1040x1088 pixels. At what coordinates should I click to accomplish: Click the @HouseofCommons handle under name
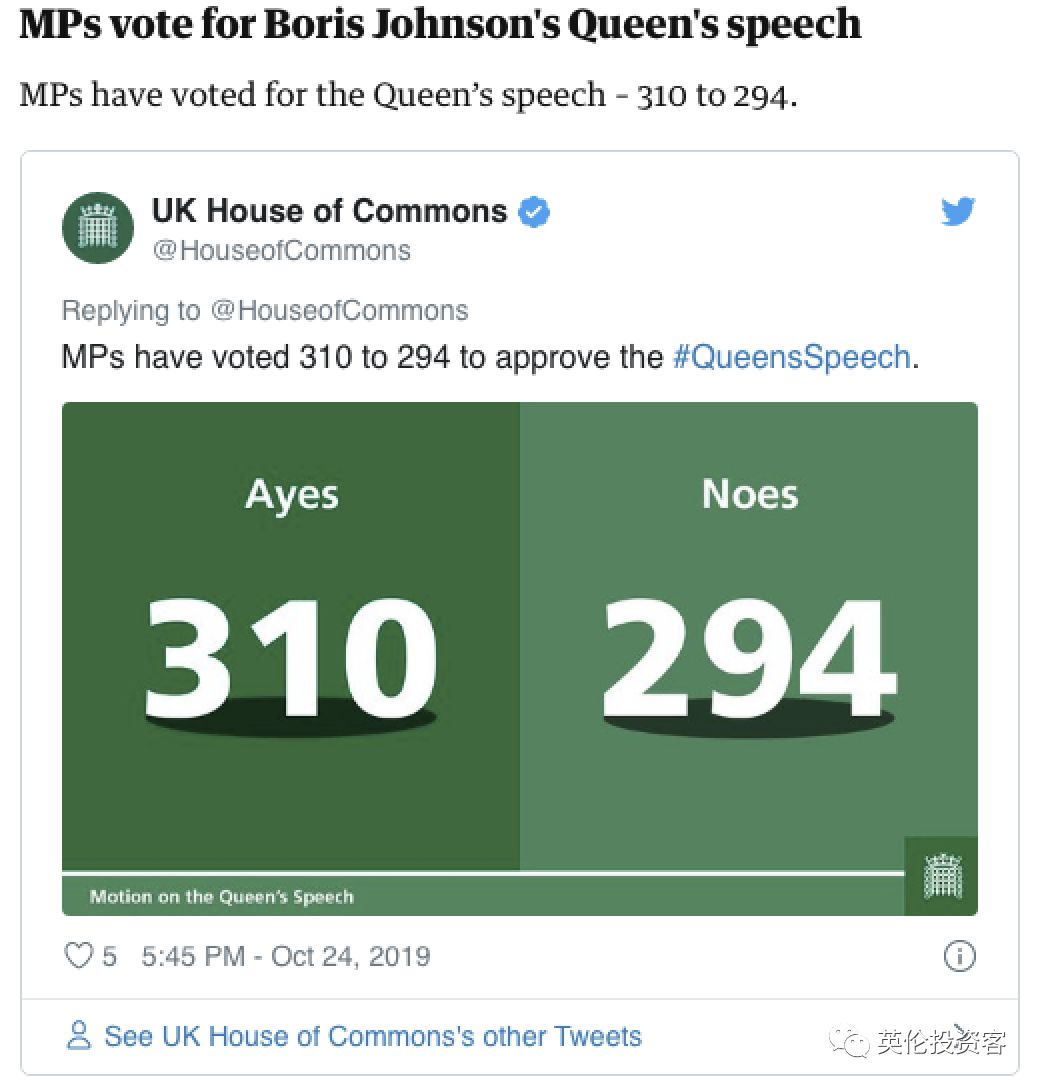(x=282, y=250)
